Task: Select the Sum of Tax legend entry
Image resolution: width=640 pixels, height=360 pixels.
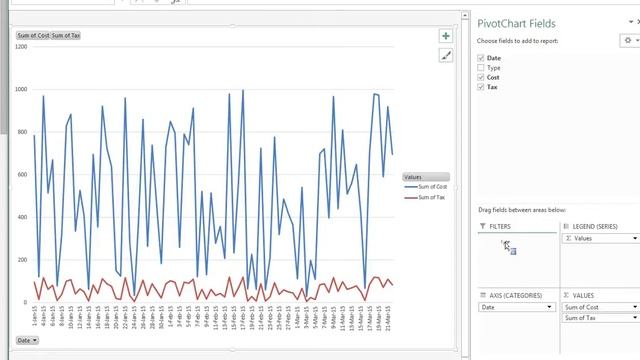Action: coord(424,197)
